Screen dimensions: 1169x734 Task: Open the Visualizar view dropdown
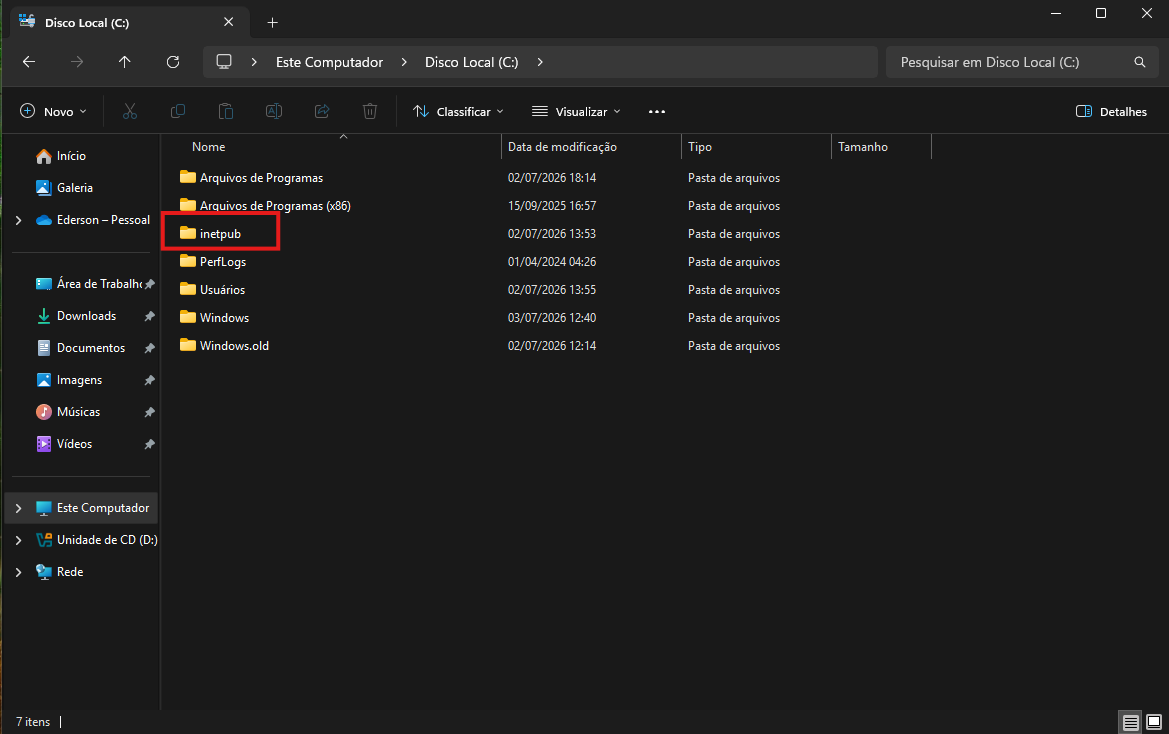coord(576,112)
